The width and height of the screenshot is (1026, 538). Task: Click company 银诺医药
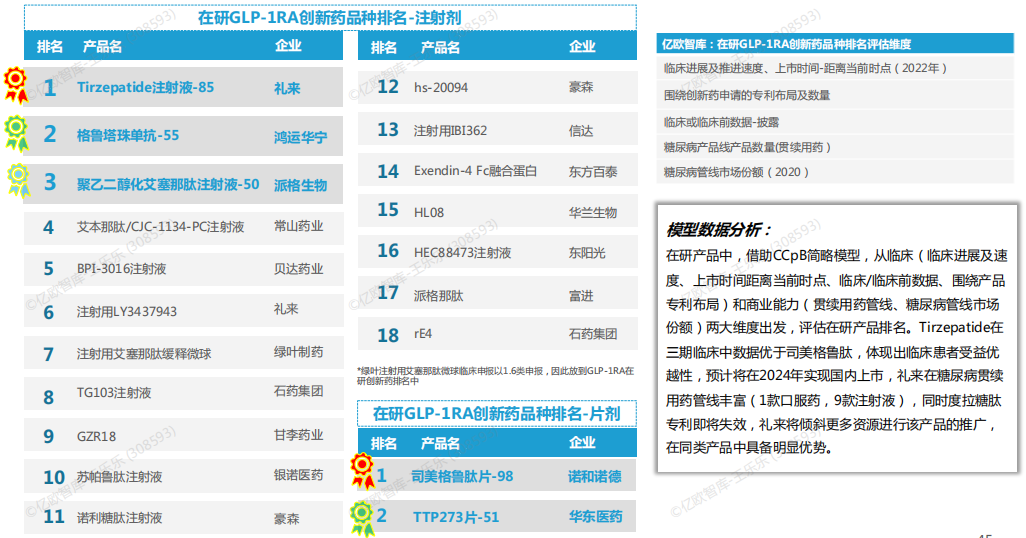pyautogui.click(x=298, y=475)
